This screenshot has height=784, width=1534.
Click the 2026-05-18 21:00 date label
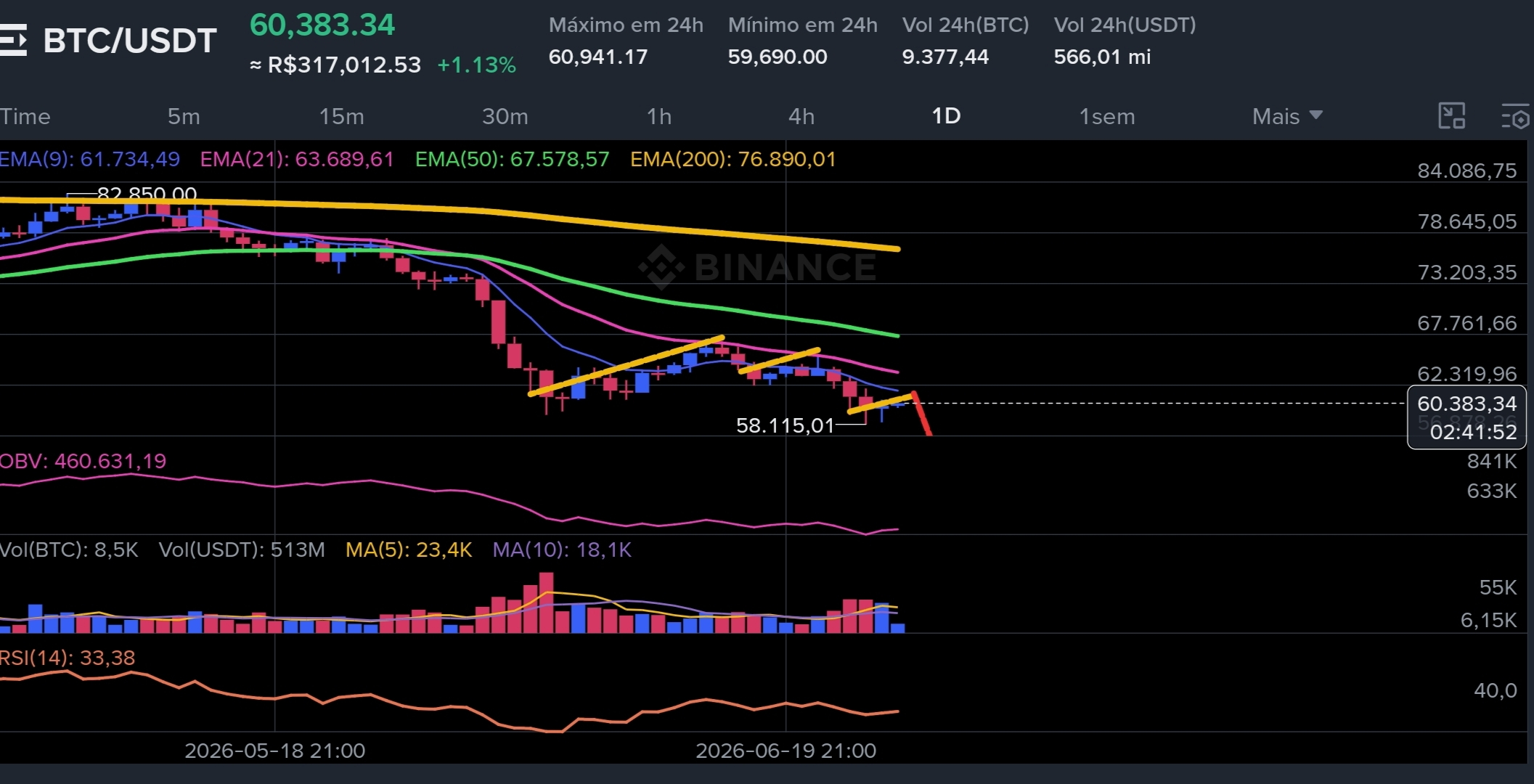(274, 751)
